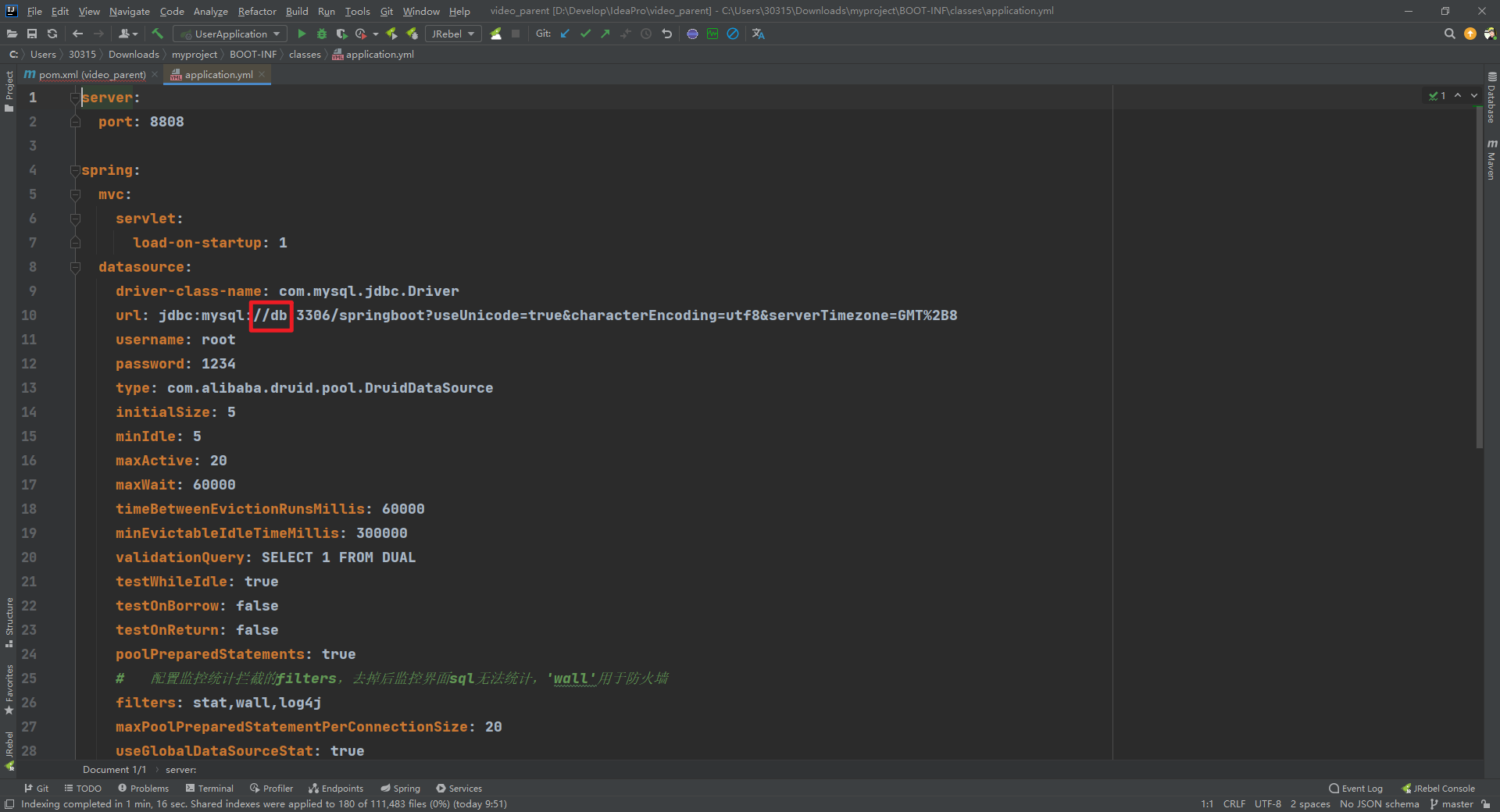This screenshot has width=1500, height=812.
Task: Open the Project side panel
Action: click(9, 91)
